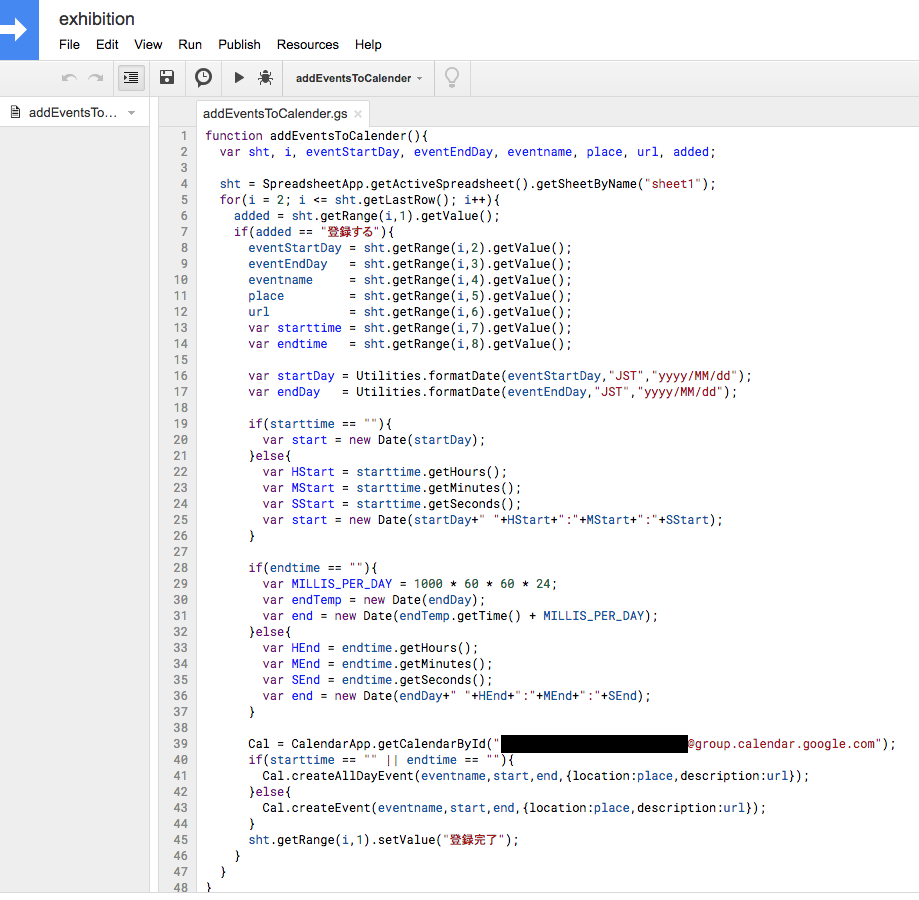Click the createEvent call on line 43
This screenshot has height=900, width=919.
331,808
